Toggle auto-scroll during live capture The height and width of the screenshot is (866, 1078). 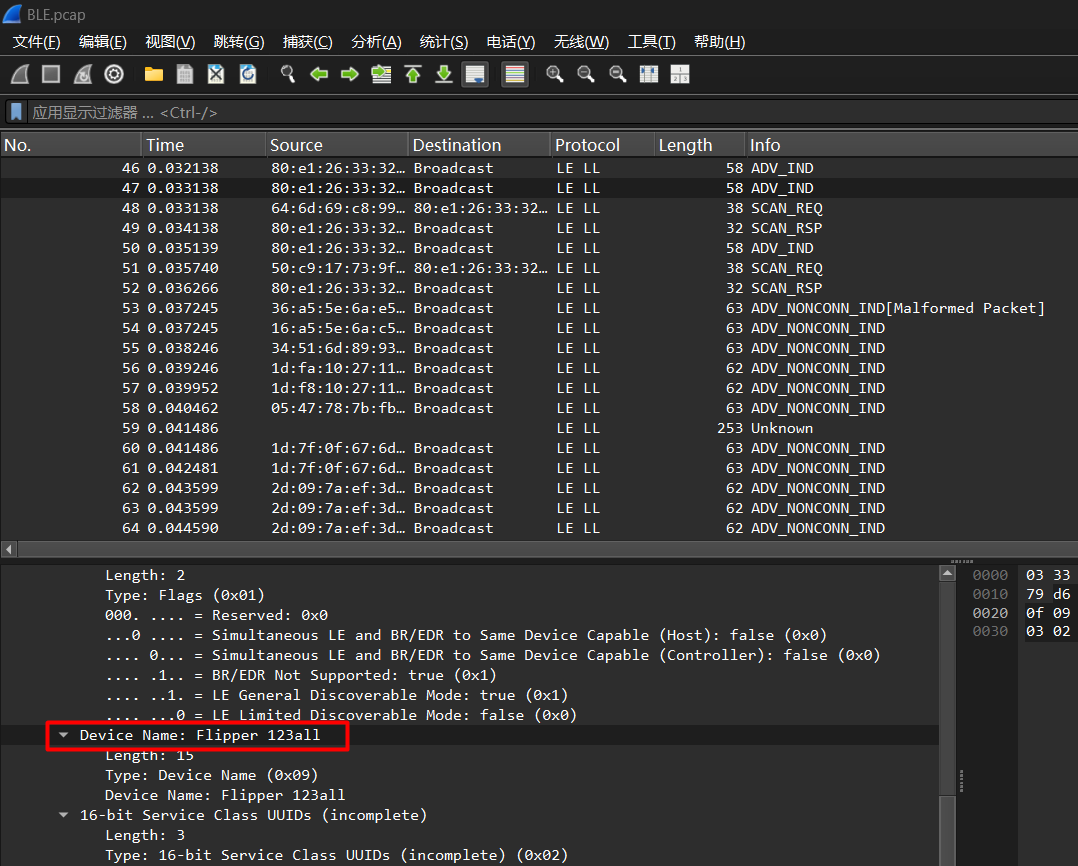(475, 74)
